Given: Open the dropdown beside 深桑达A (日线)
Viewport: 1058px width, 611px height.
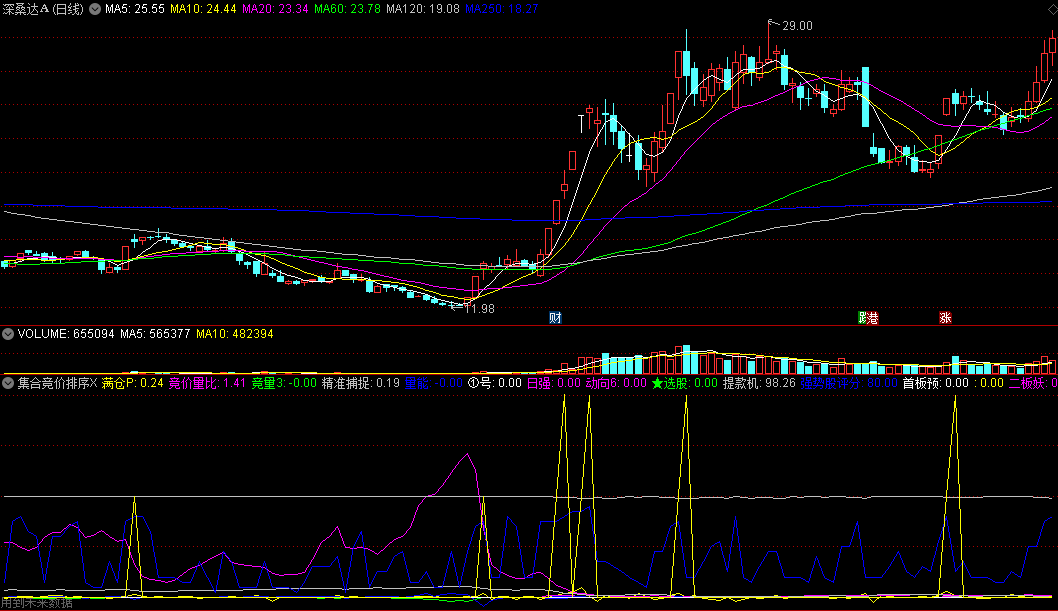Looking at the screenshot, I should click(x=95, y=9).
